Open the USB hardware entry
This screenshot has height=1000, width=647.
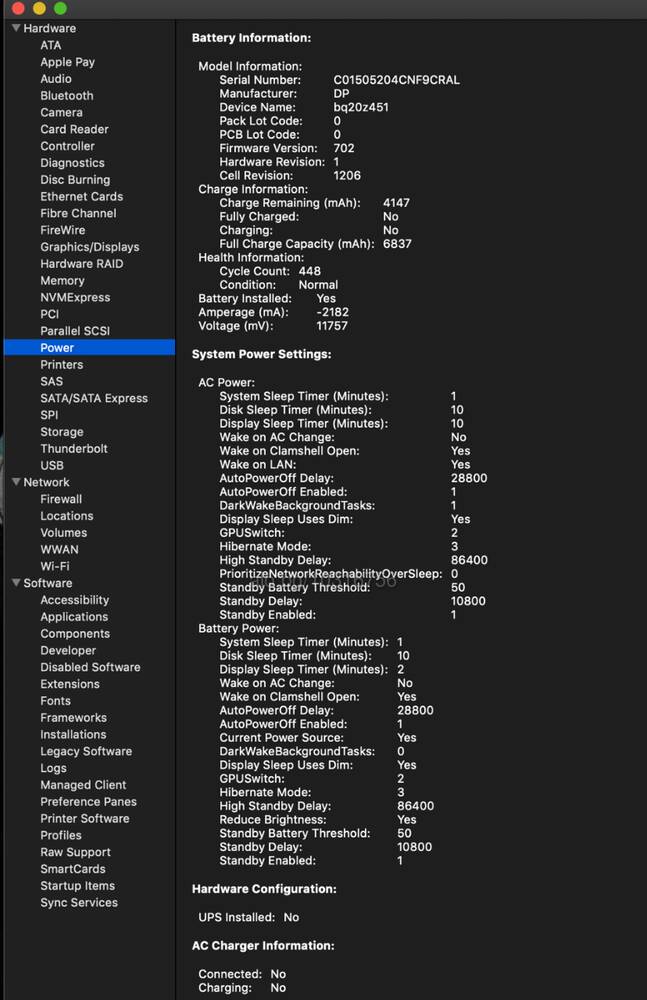click(x=52, y=466)
